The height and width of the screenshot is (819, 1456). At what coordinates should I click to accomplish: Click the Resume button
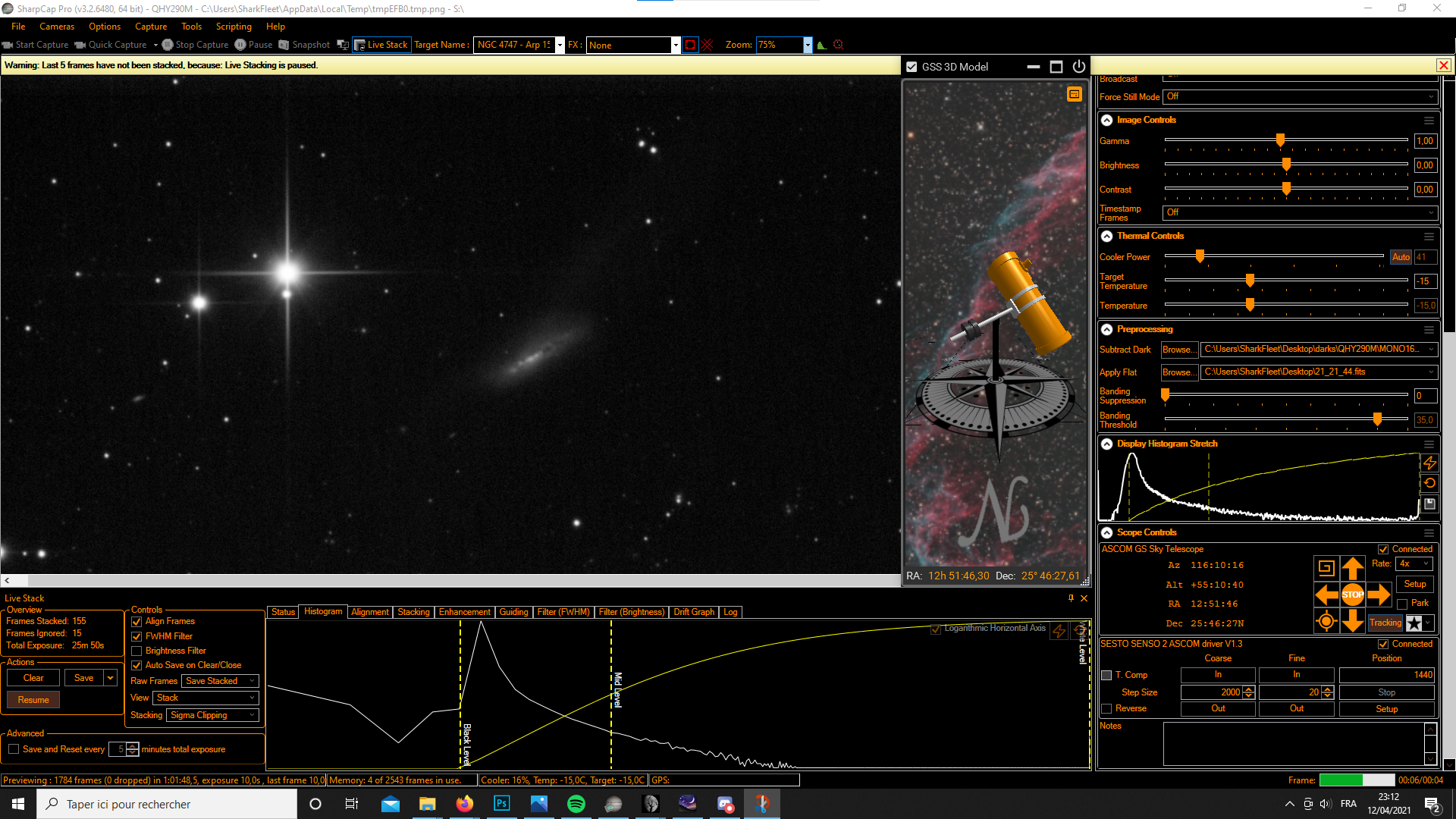pos(33,700)
